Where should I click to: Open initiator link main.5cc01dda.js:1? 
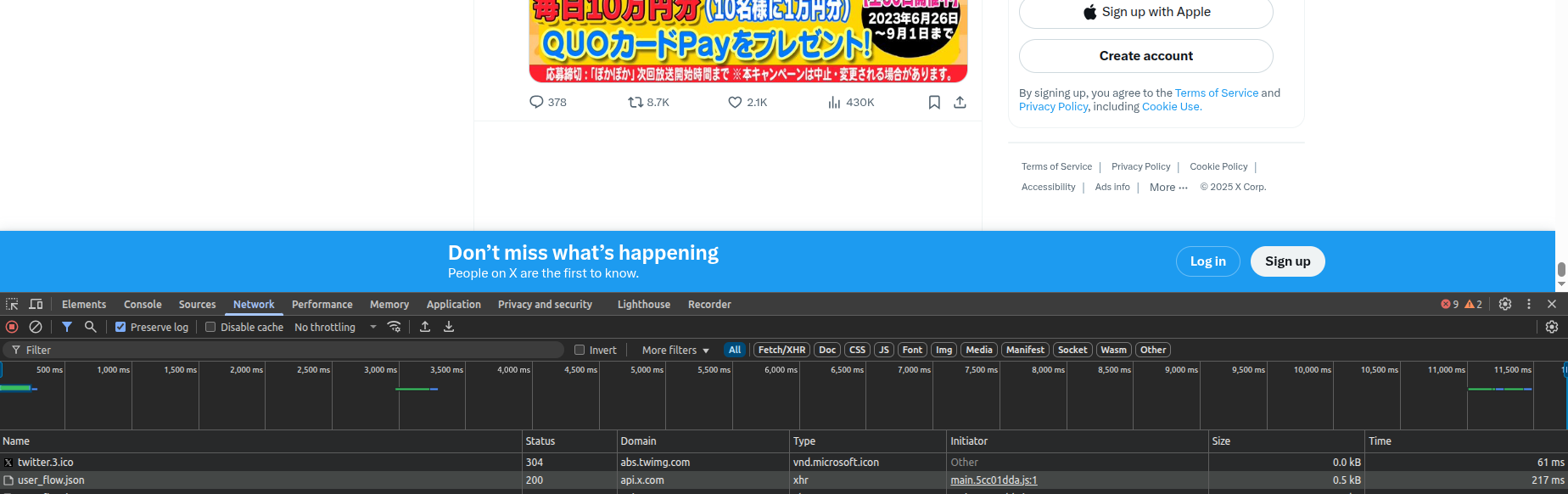[994, 480]
